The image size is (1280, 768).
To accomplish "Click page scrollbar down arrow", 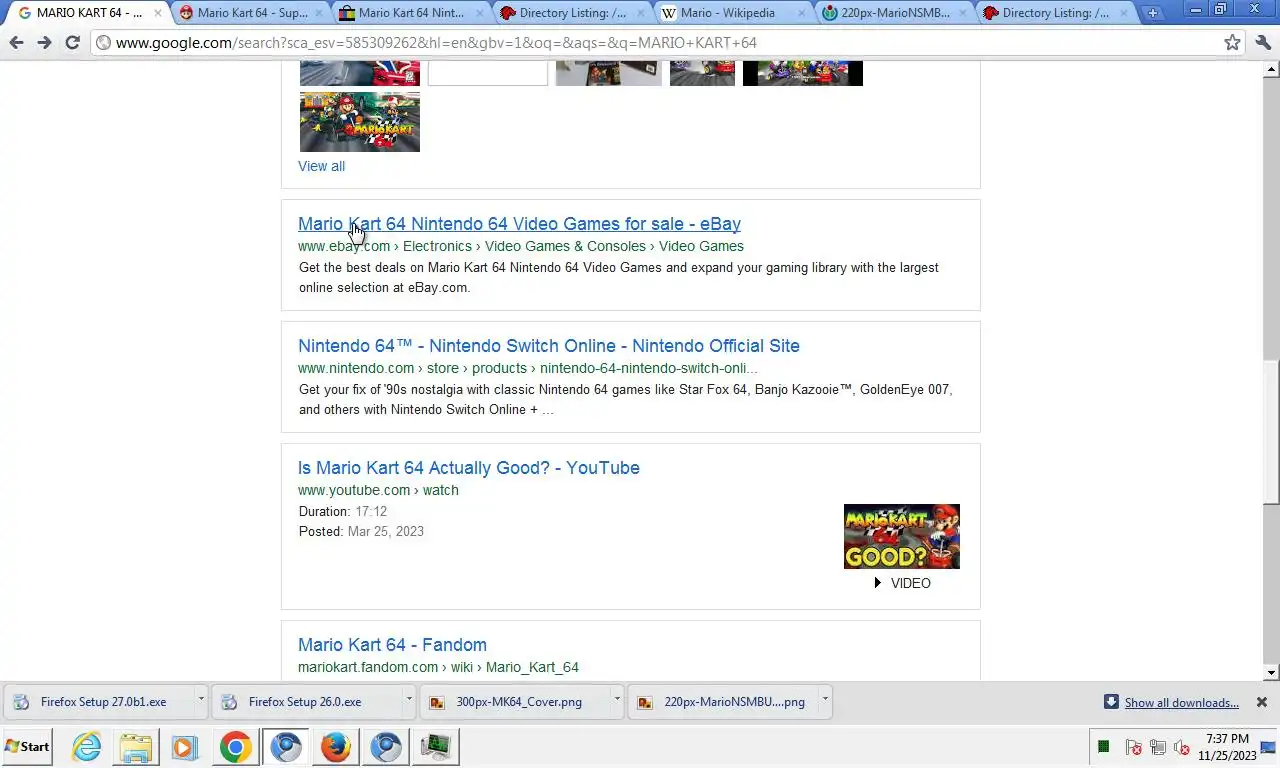I will coord(1272,673).
